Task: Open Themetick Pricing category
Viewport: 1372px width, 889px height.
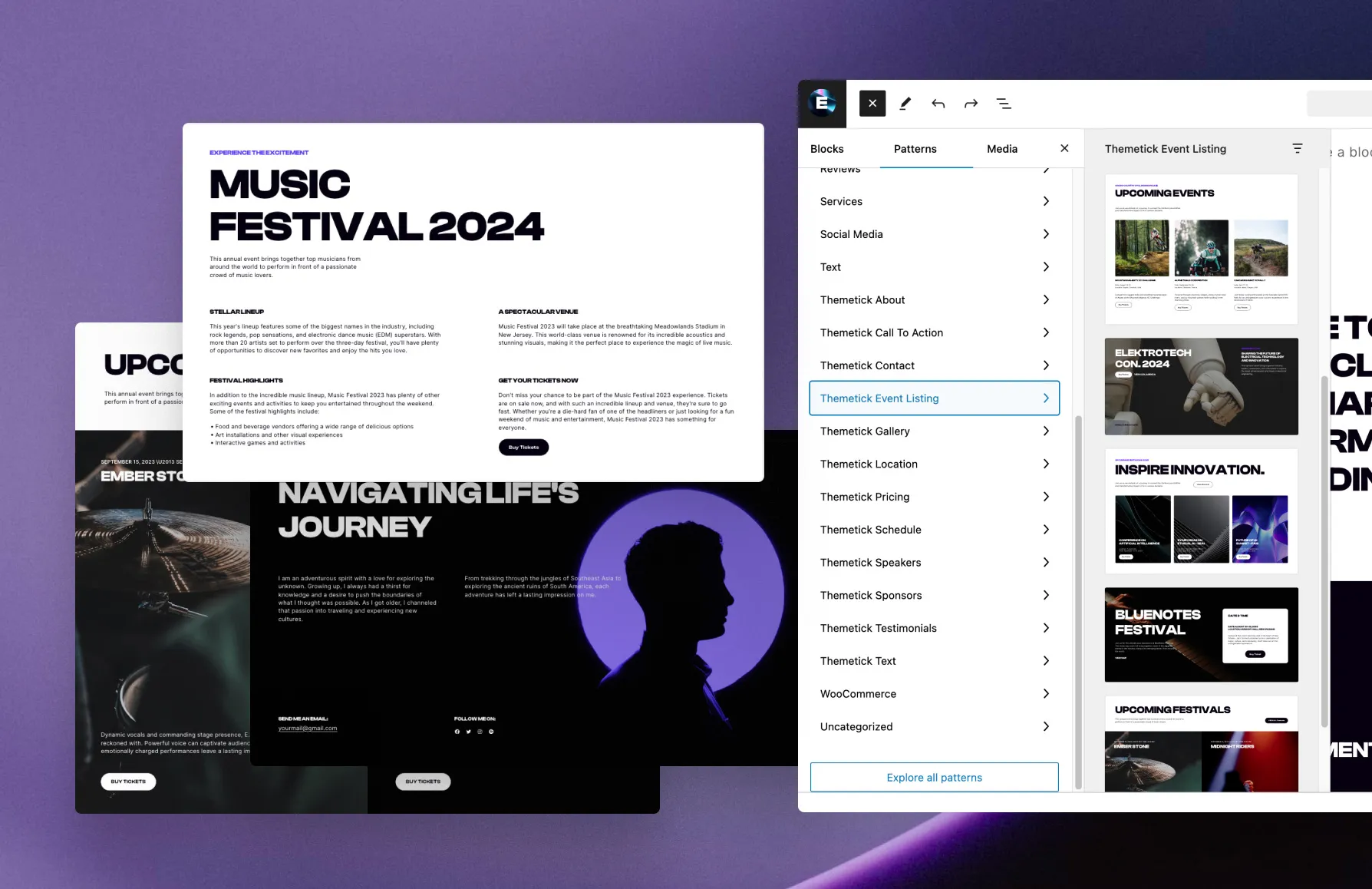Action: (934, 497)
